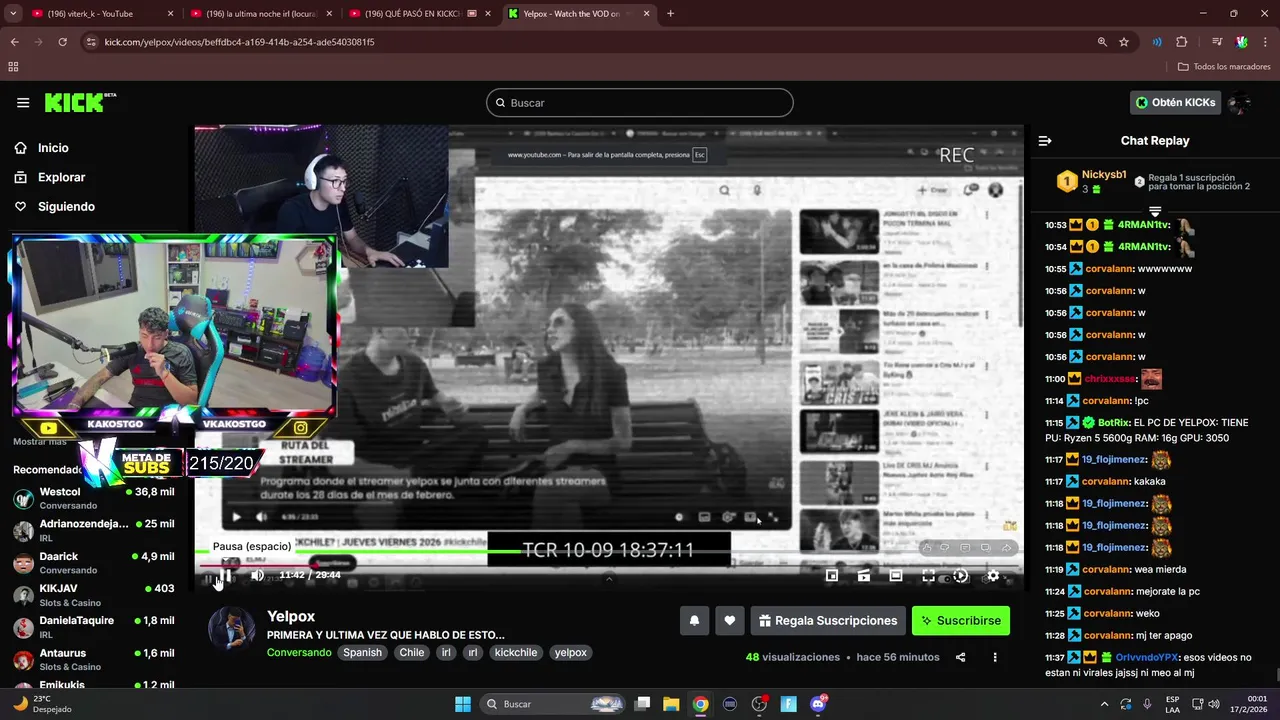The height and width of the screenshot is (720, 1280).
Task: Toggle theater mode on the player
Action: (x=896, y=575)
